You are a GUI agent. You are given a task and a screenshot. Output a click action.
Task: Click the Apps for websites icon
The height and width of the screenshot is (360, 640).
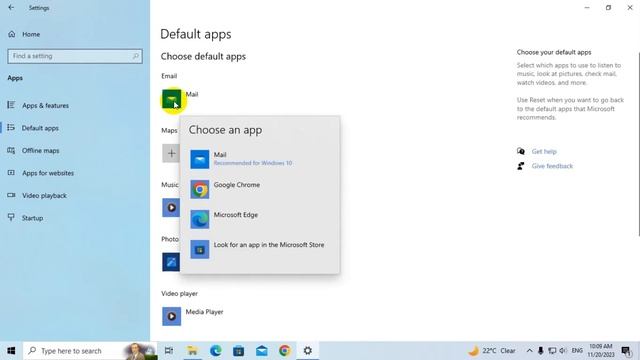(x=11, y=173)
